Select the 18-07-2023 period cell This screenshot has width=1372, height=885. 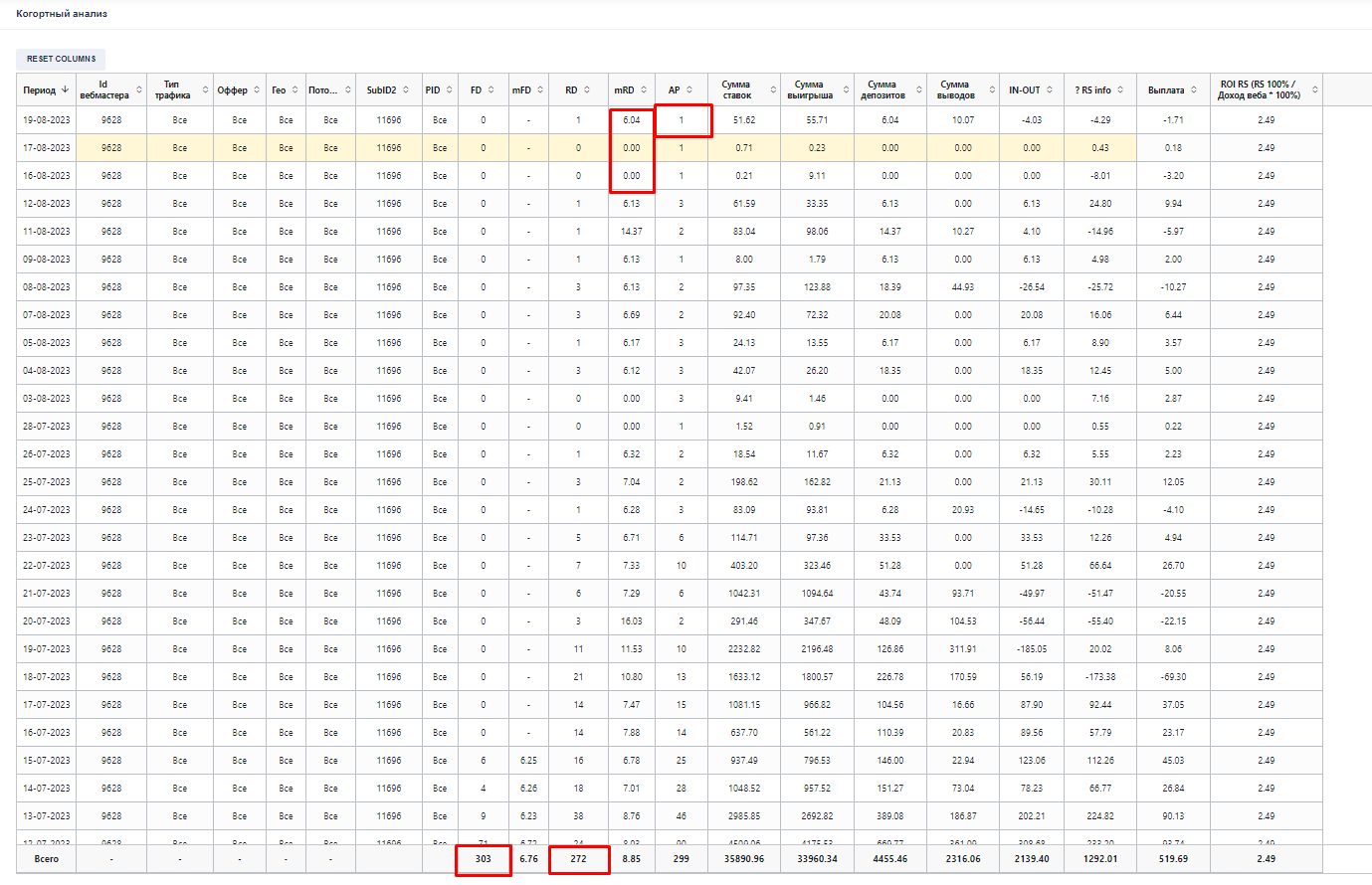coord(47,677)
